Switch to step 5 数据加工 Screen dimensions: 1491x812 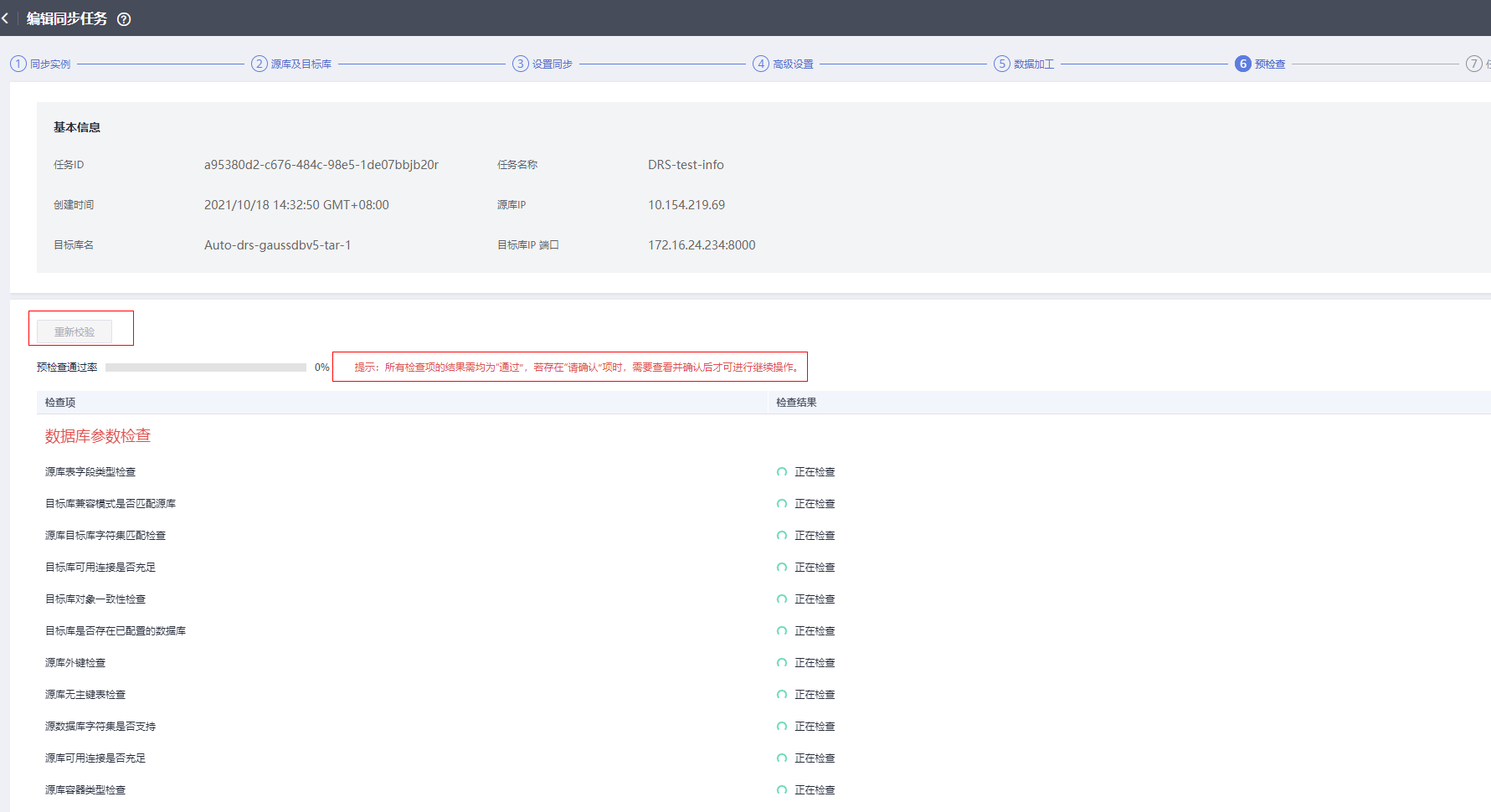pyautogui.click(x=1001, y=63)
